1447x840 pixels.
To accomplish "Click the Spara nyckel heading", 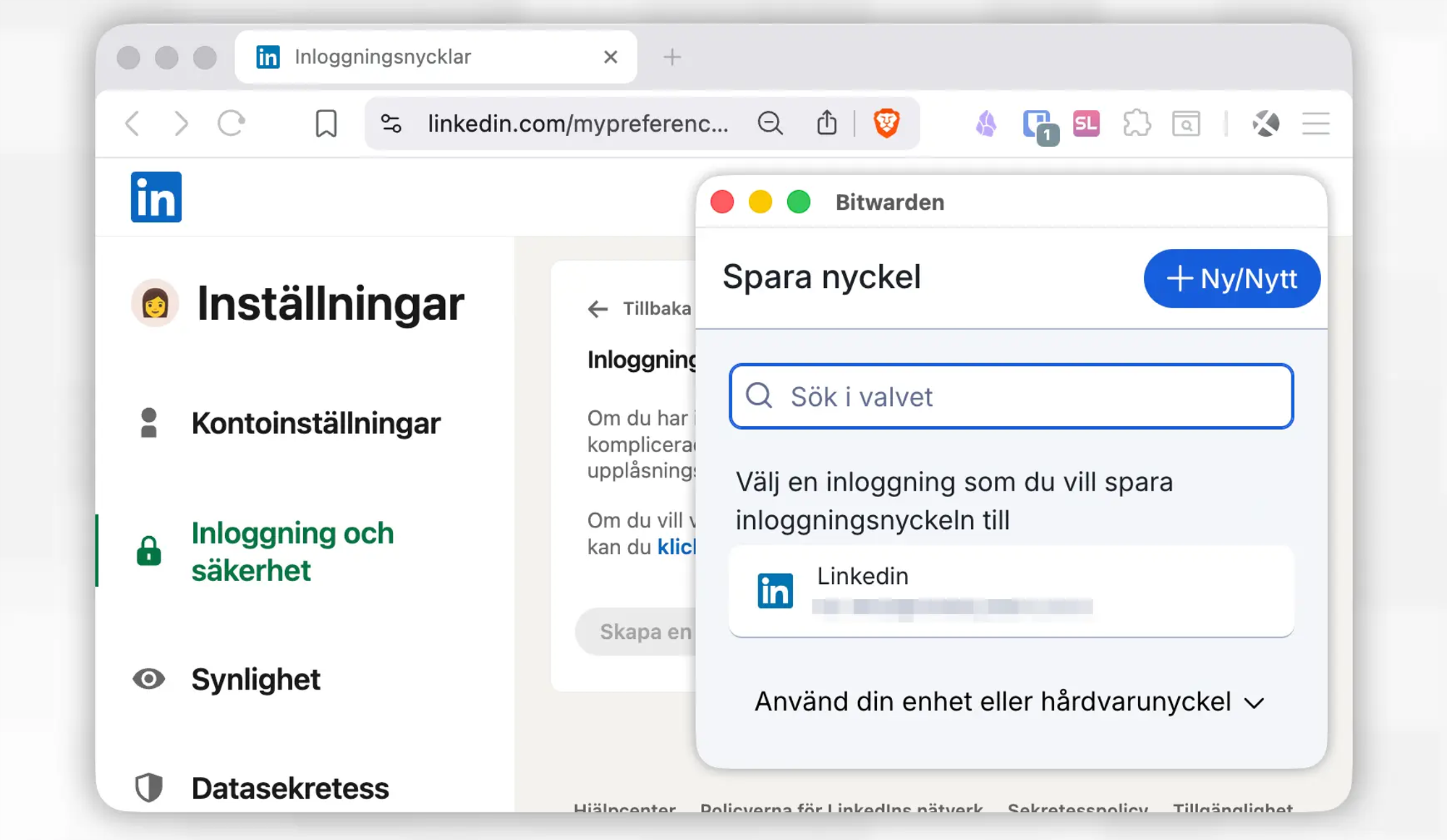I will pos(822,277).
